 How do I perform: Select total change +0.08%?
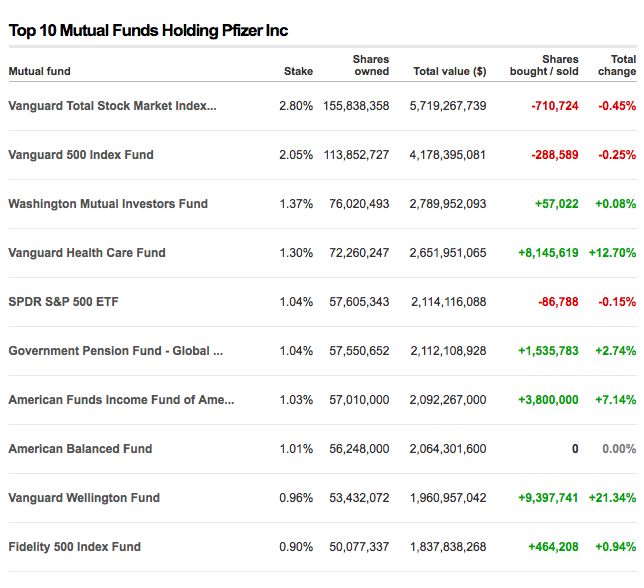[616, 204]
